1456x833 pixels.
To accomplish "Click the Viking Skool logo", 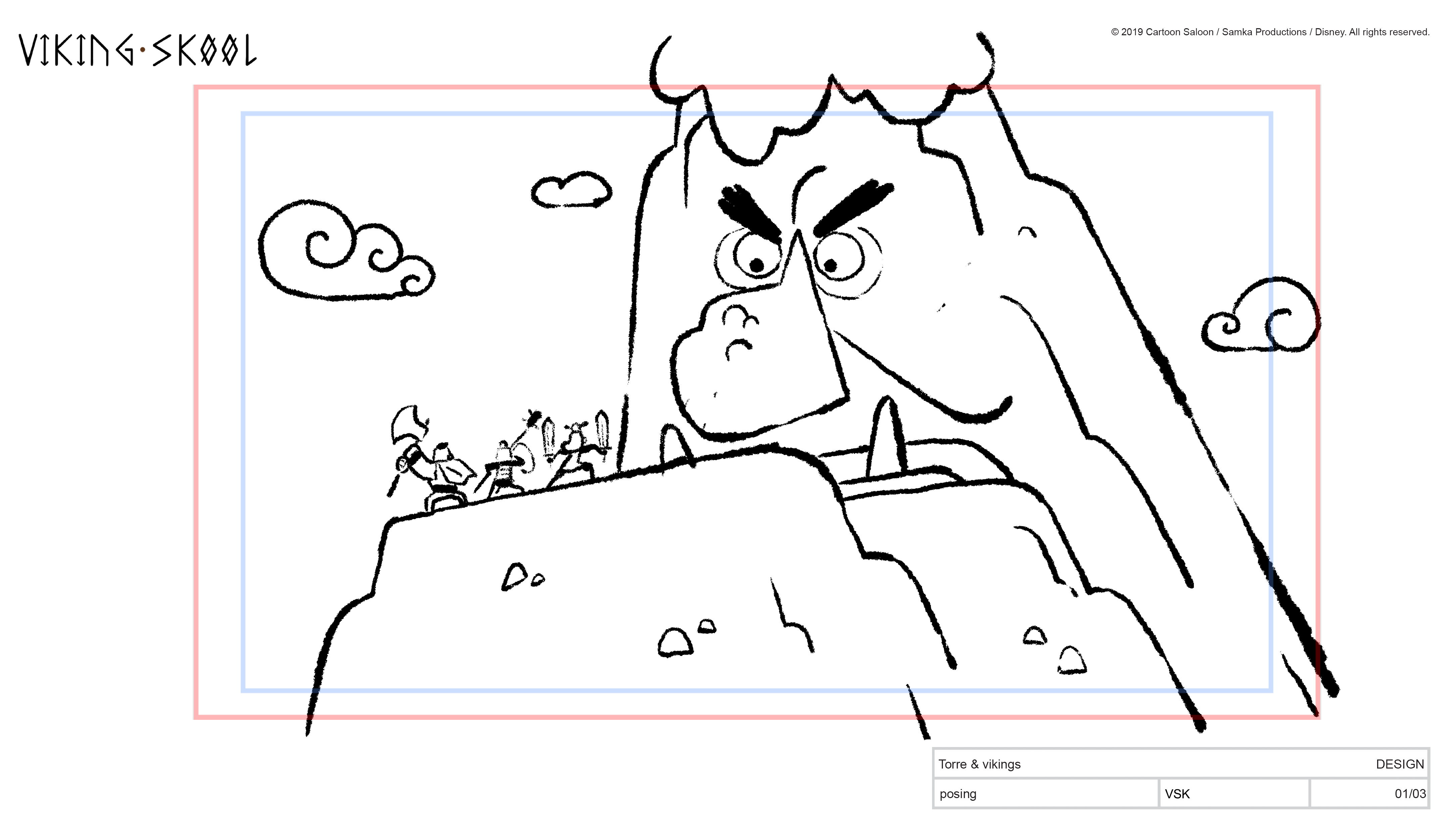I will pyautogui.click(x=137, y=50).
